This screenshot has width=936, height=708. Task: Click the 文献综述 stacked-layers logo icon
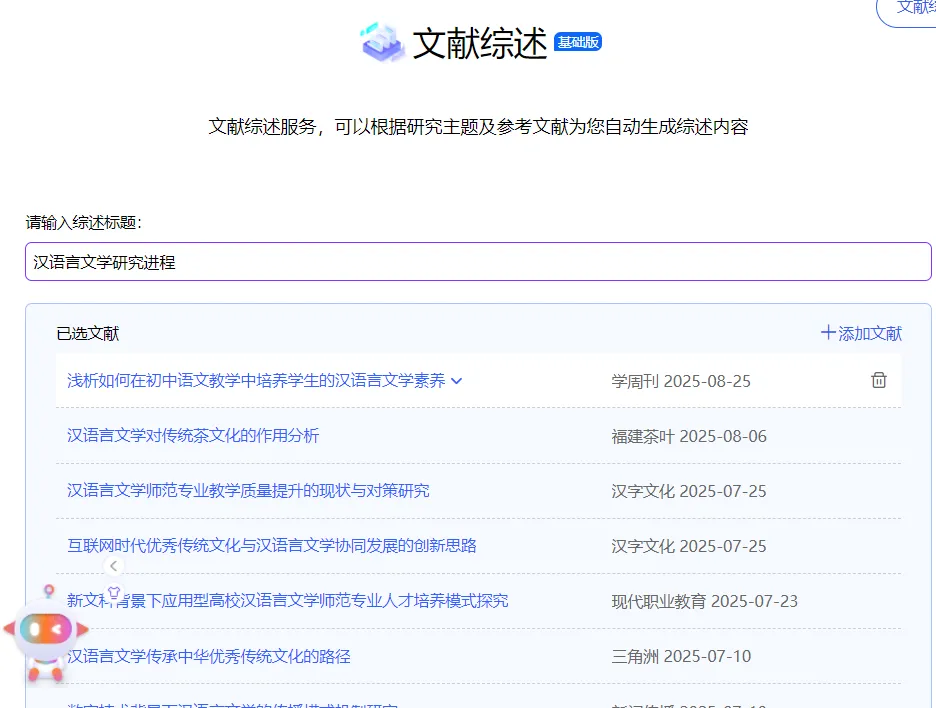point(383,42)
